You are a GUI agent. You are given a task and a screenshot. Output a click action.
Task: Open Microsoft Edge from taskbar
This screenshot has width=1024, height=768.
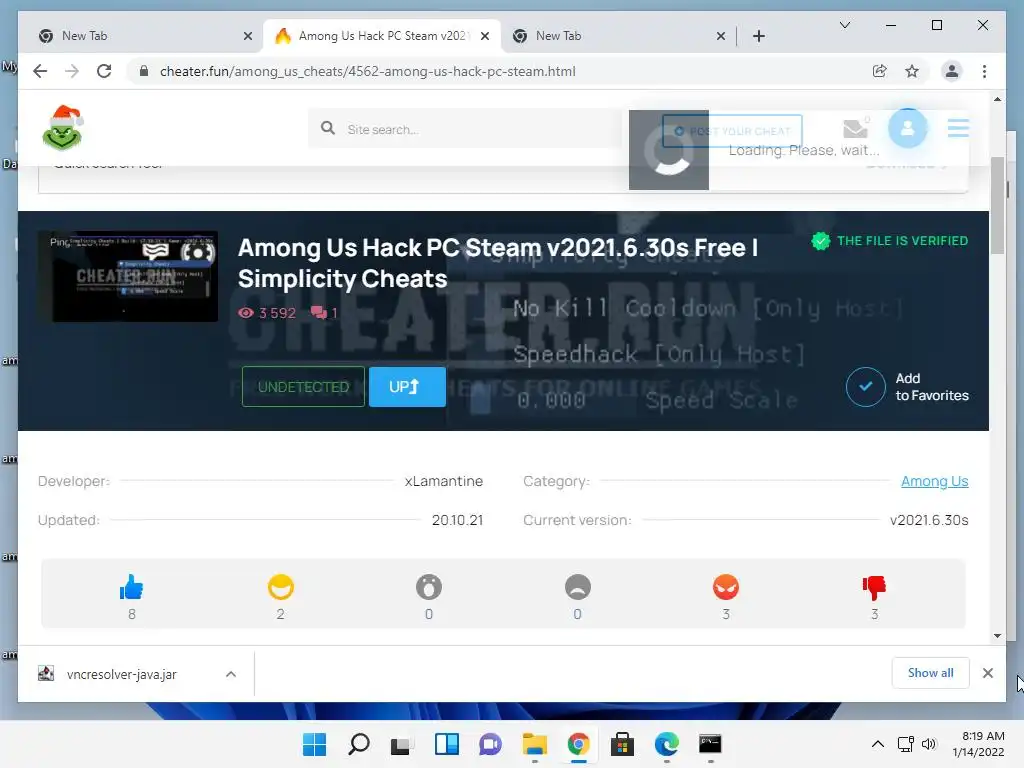[x=667, y=744]
